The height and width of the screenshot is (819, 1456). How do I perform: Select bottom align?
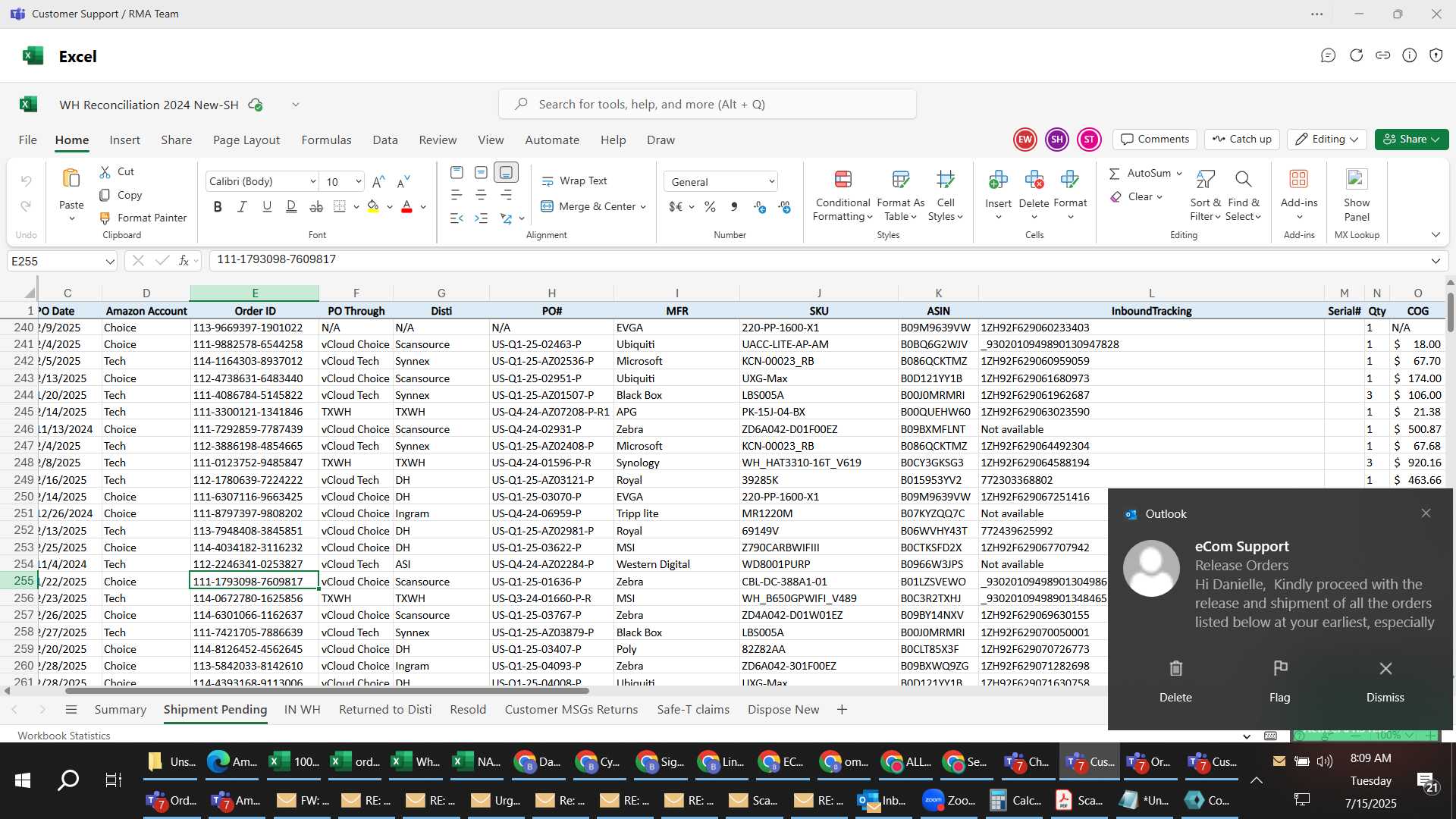point(506,173)
